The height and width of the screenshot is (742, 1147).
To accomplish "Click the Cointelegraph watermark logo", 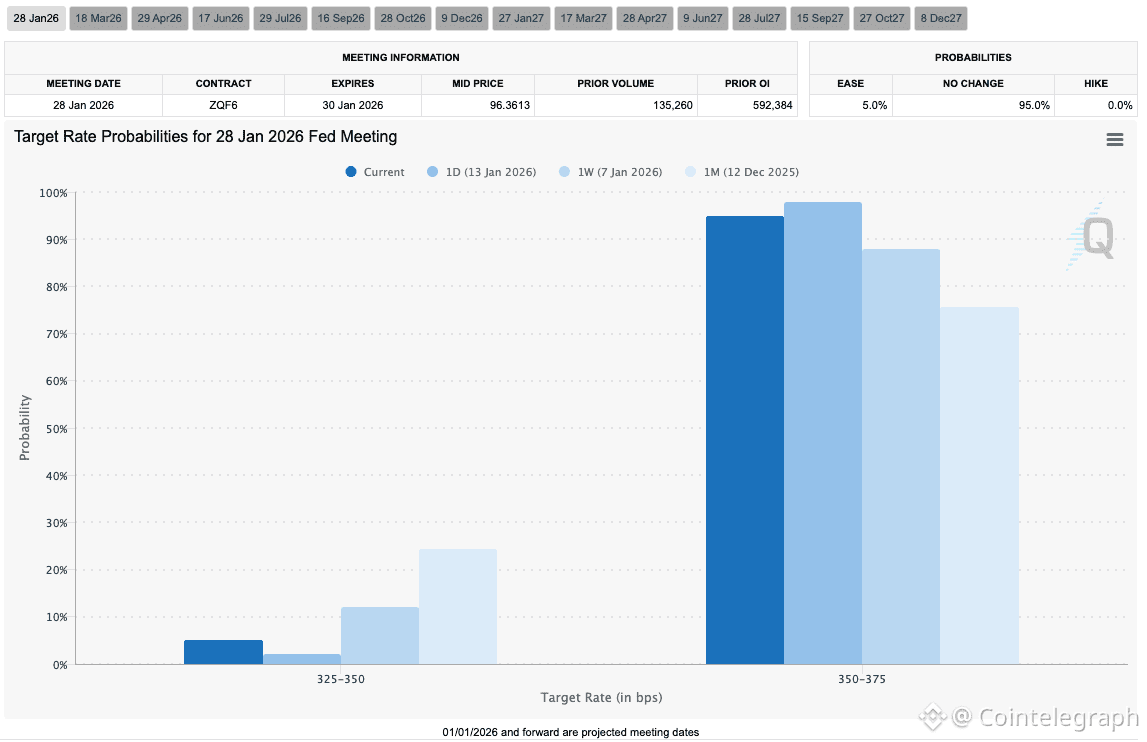I will (1029, 717).
